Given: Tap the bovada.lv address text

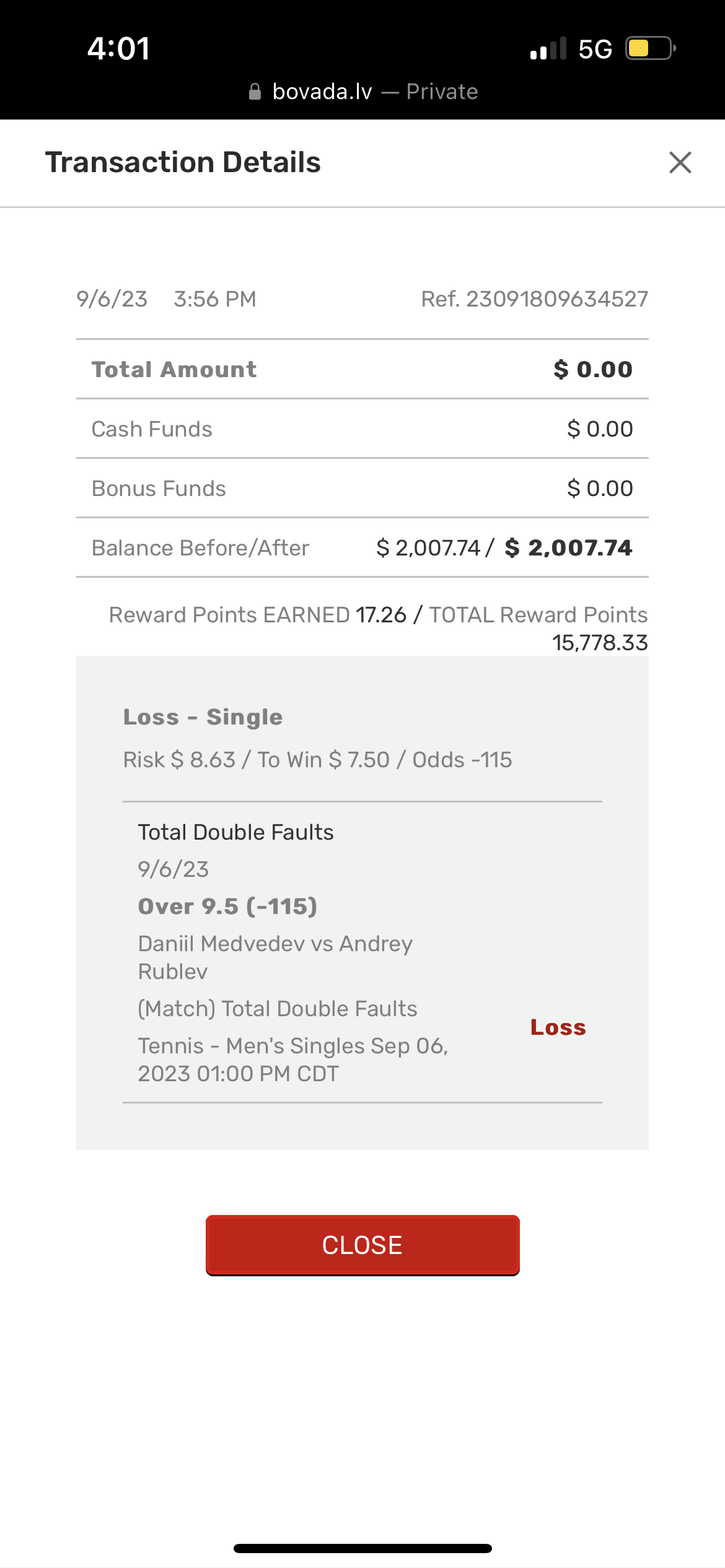Looking at the screenshot, I should (322, 92).
